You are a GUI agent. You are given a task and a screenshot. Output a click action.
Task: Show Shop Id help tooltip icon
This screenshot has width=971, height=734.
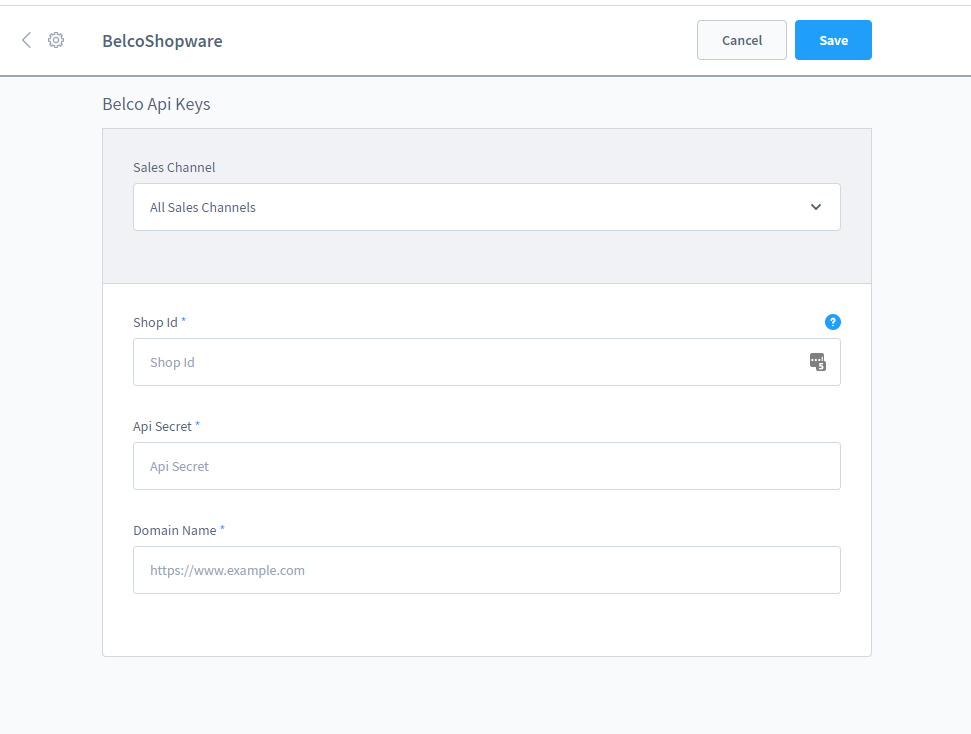pyautogui.click(x=832, y=322)
